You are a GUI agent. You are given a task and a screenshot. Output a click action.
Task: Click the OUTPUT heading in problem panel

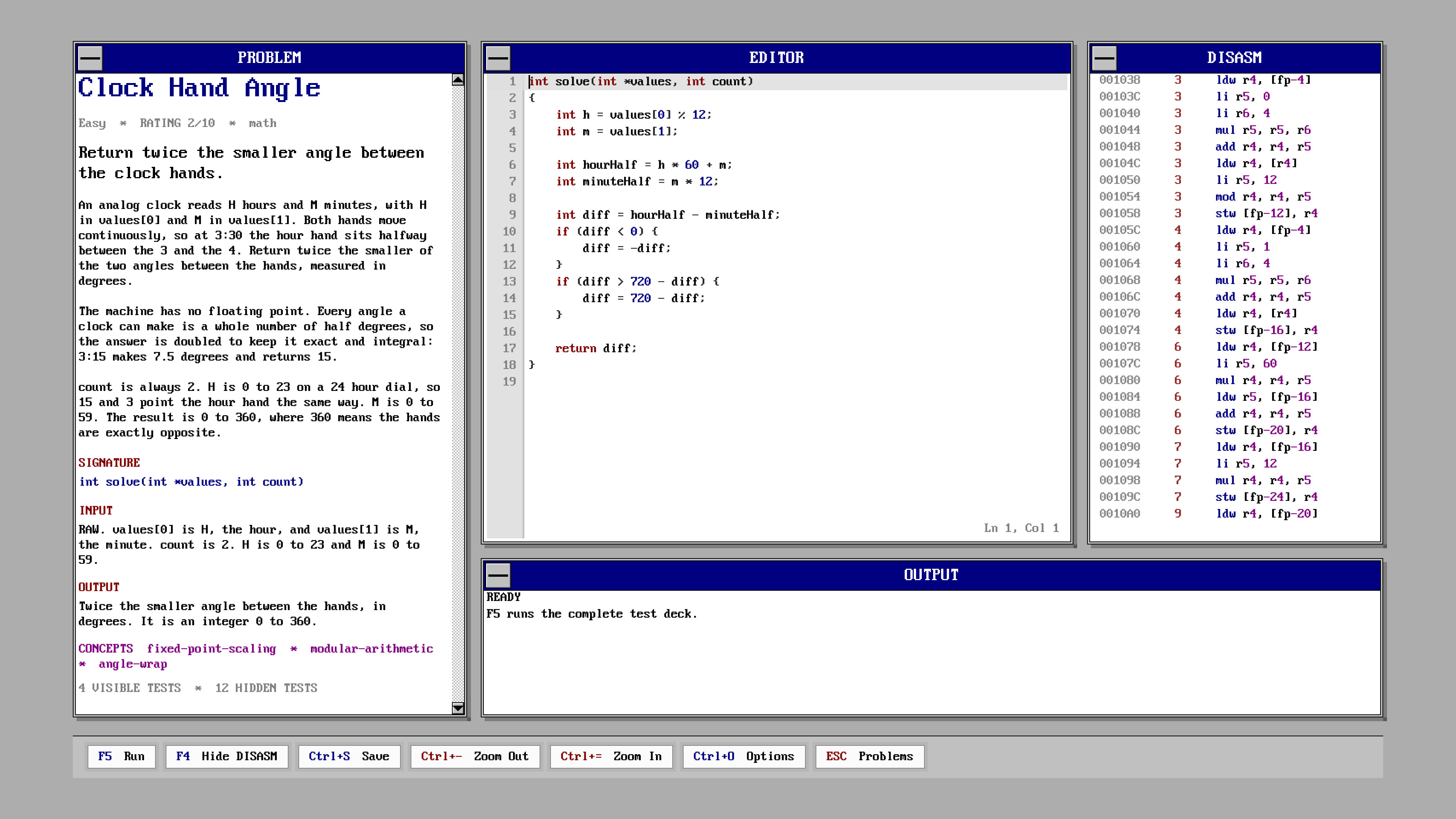[99, 587]
